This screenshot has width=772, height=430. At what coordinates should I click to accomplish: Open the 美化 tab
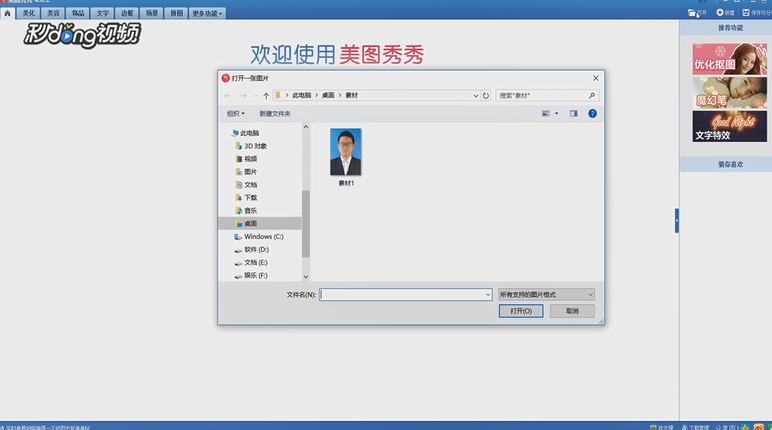coord(29,13)
